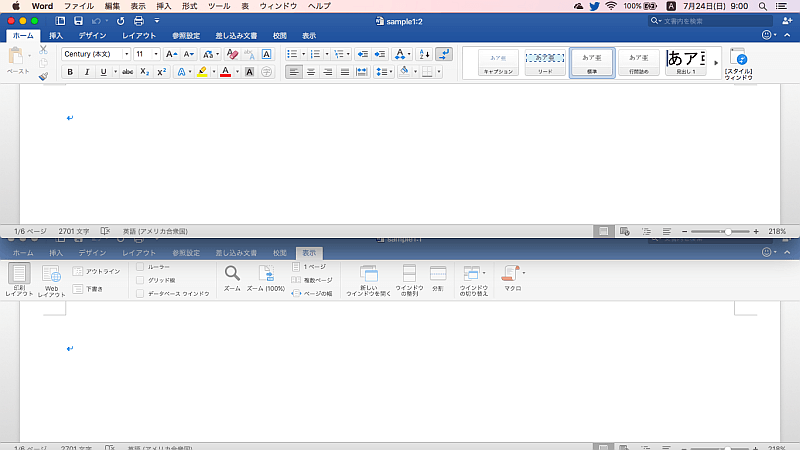This screenshot has height=450, width=800.
Task: Toggle Bold formatting in top window
Action: [70, 72]
